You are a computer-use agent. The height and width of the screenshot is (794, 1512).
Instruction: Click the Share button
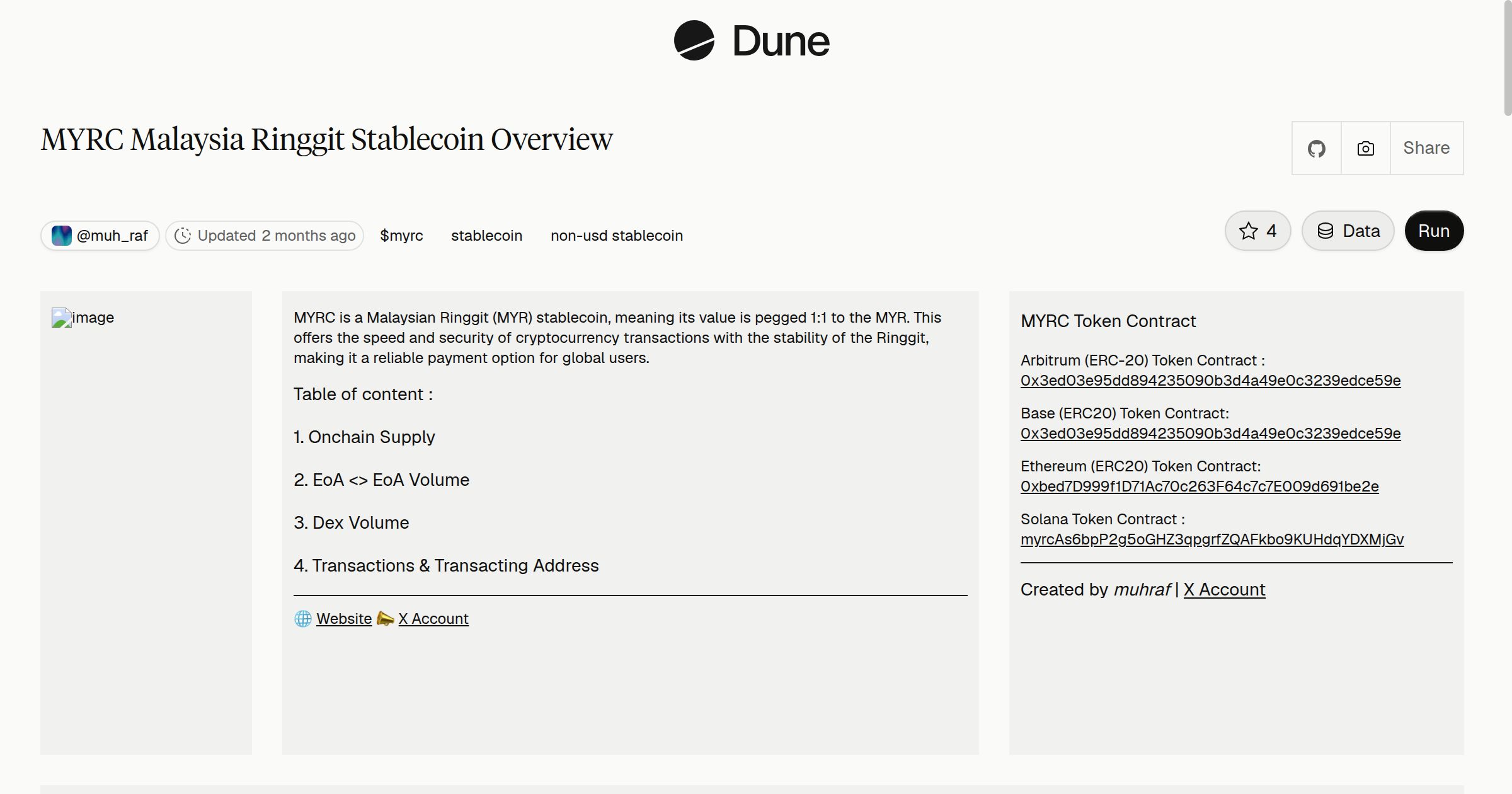1426,148
